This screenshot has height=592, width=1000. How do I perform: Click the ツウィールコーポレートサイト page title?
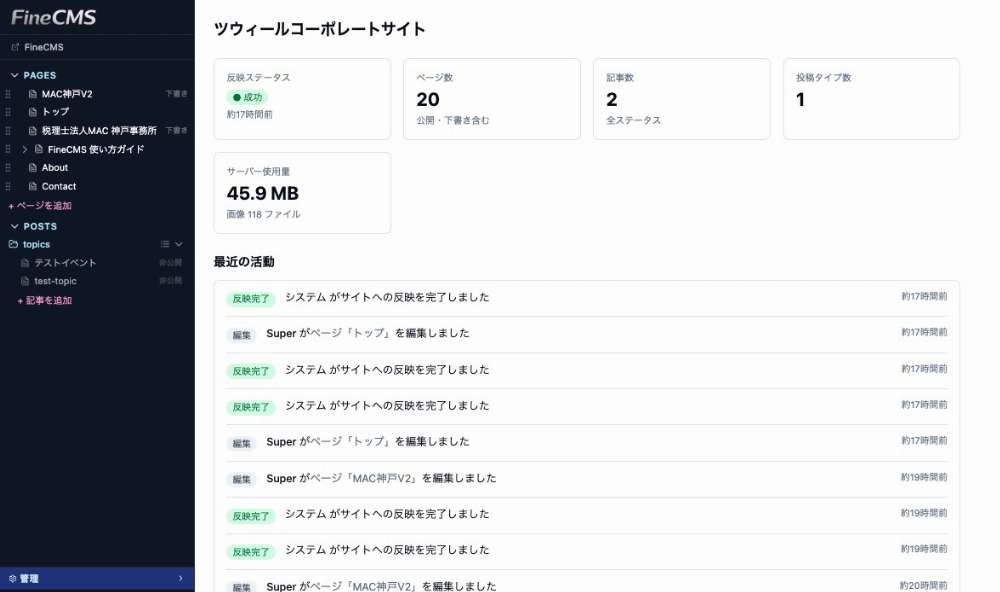pyautogui.click(x=320, y=29)
